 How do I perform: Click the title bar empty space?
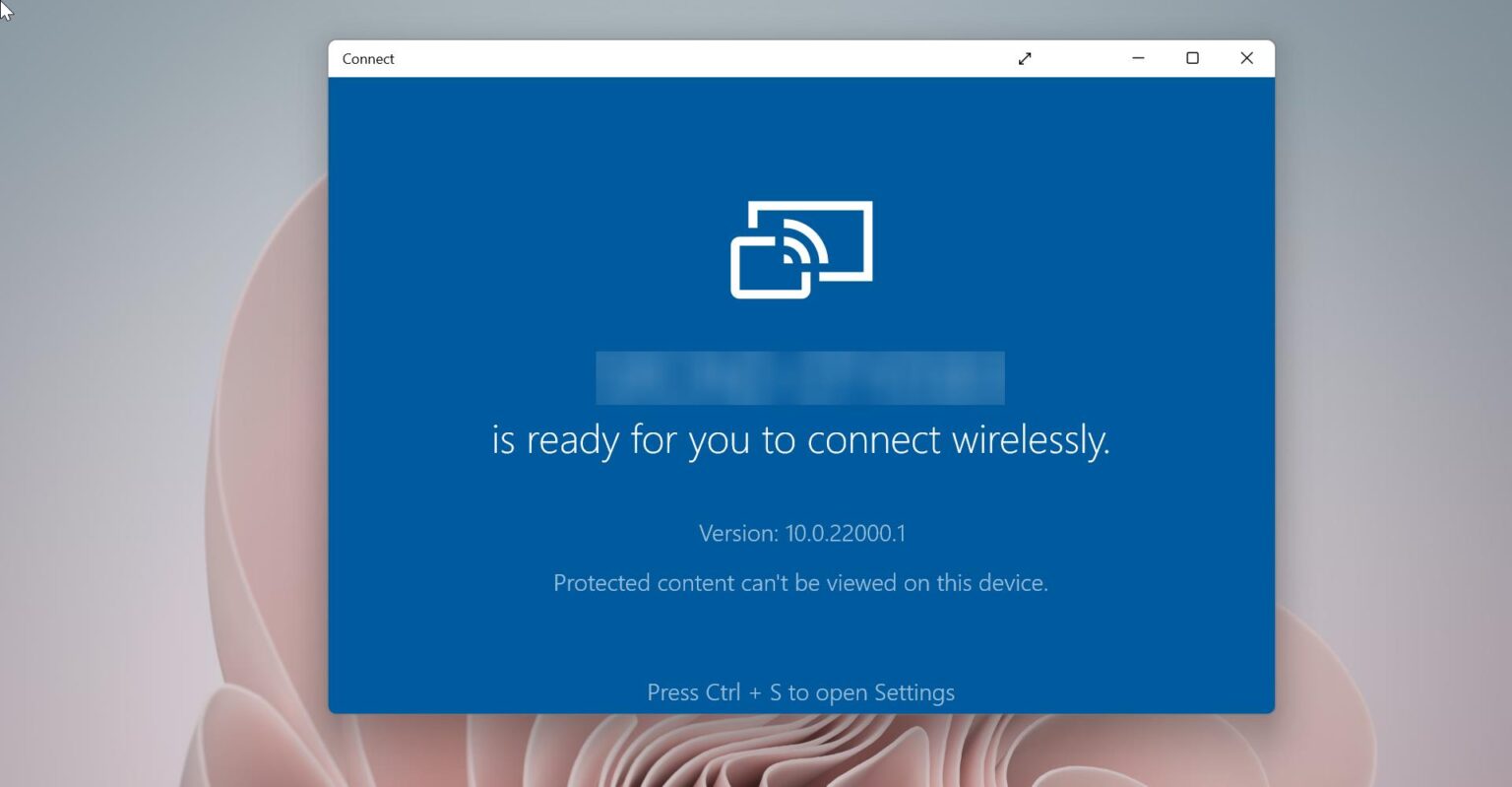(x=689, y=58)
